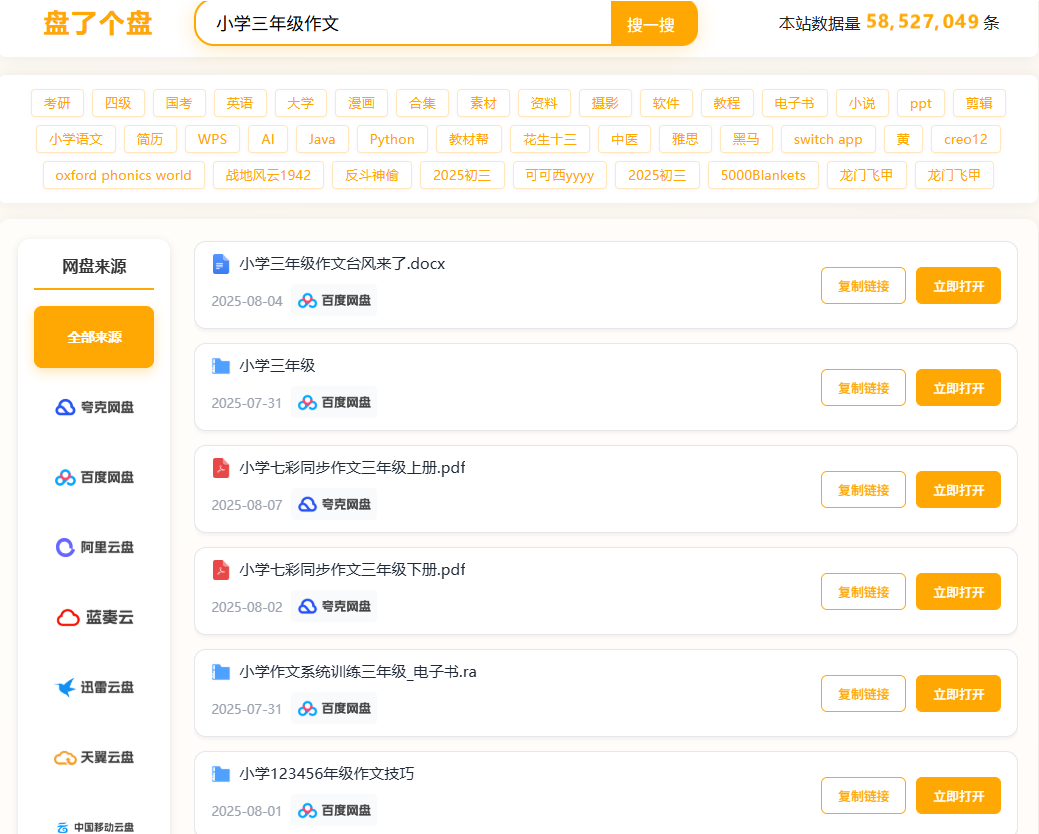Click the PDF icon of 三年级上册 result
Viewport: 1039px width, 834px height.
point(220,467)
